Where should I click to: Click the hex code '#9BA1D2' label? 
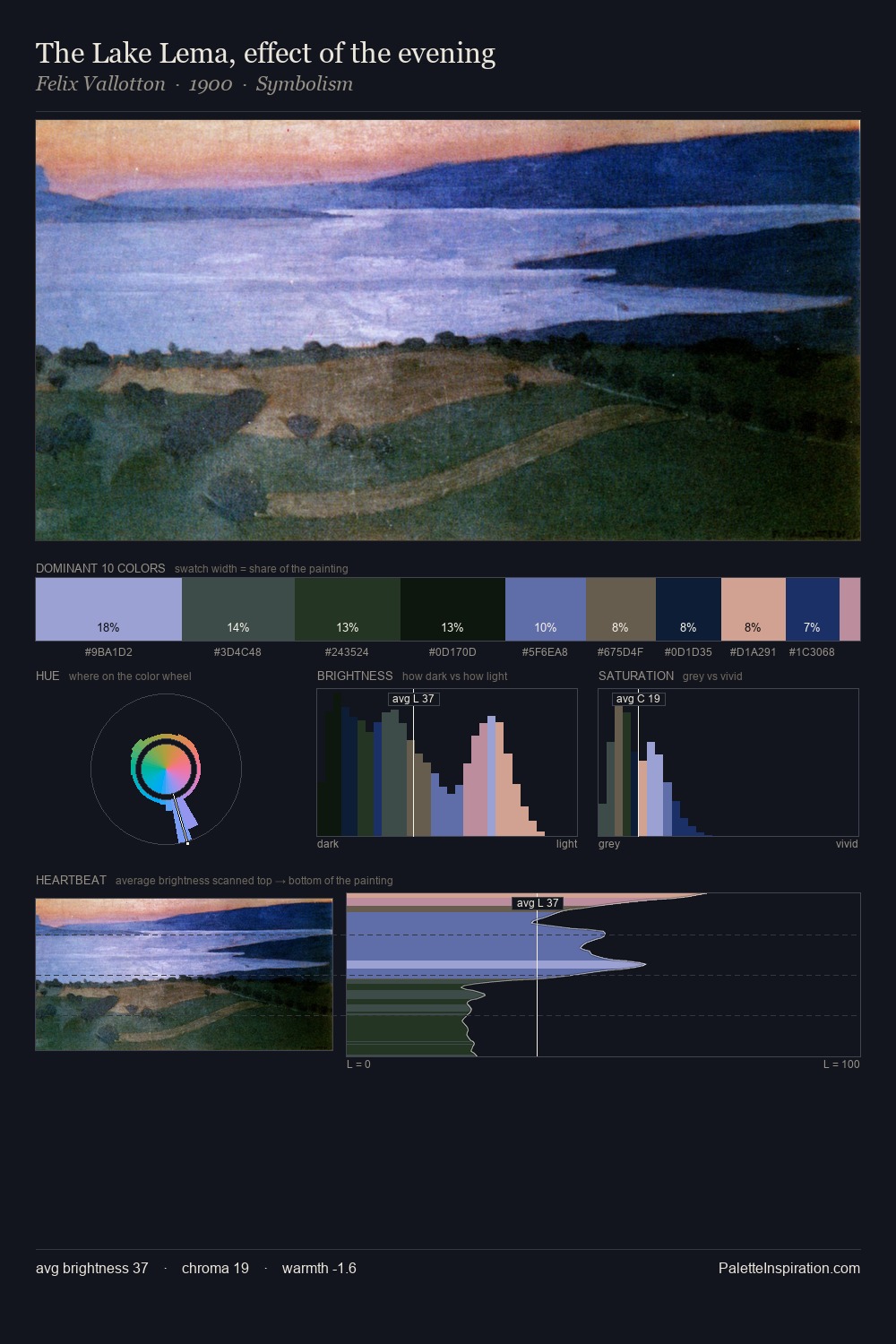pos(108,652)
